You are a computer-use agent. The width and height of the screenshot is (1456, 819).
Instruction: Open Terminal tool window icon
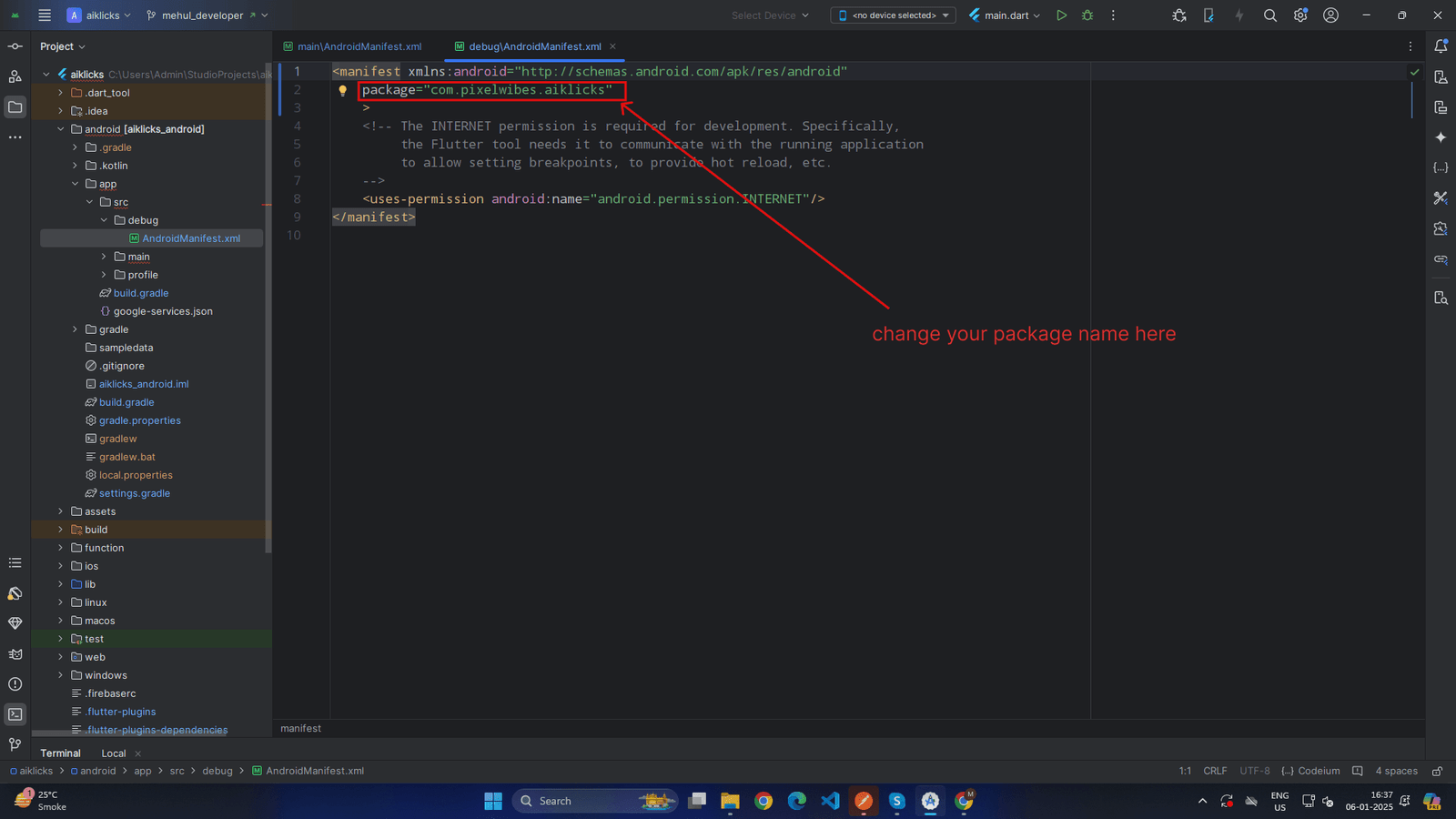15,714
